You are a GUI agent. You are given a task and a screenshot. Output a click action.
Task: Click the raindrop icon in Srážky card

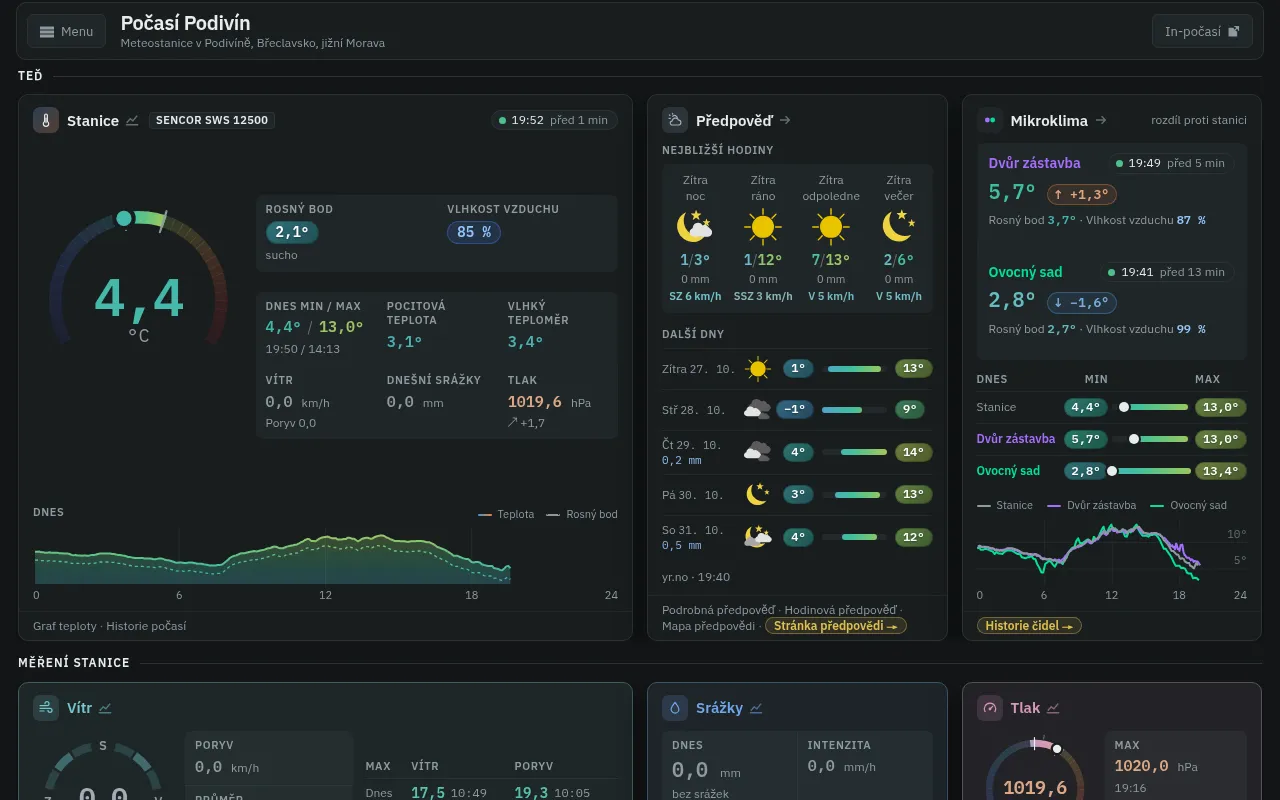click(675, 708)
